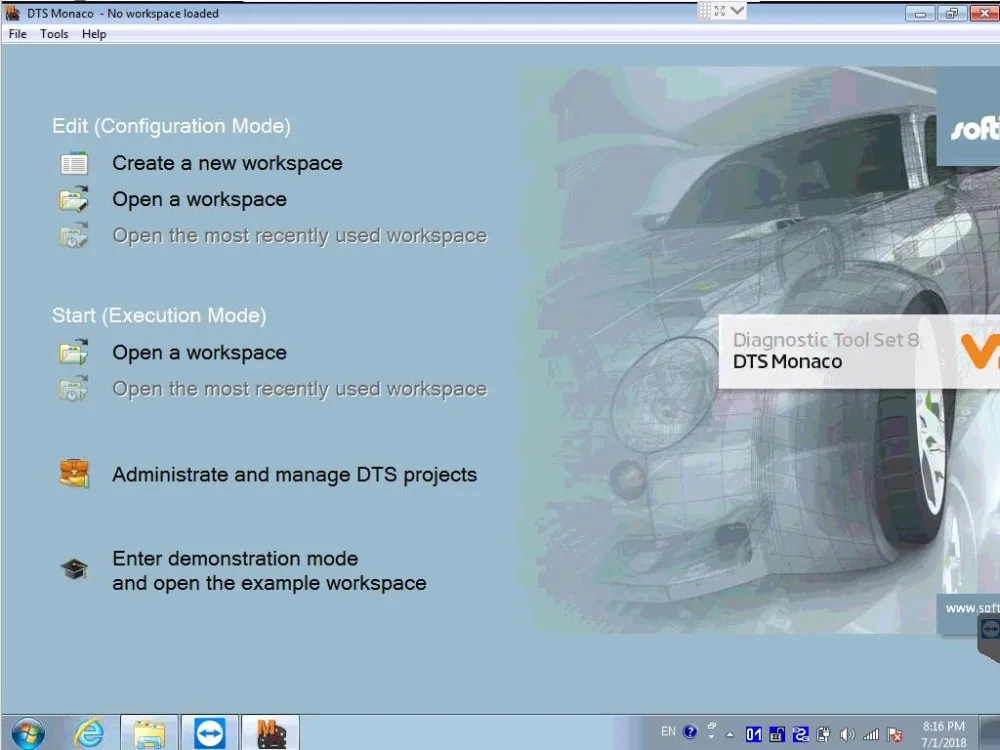Open the Windows Start menu orb
Screen dimensions: 1000x750
[28, 733]
